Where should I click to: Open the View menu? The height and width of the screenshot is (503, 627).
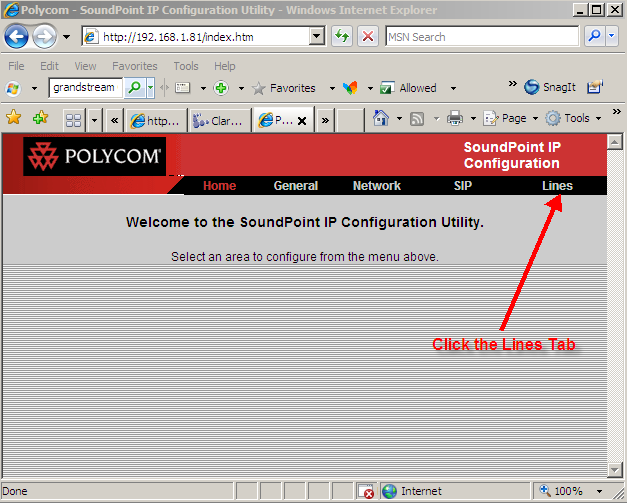[x=85, y=66]
